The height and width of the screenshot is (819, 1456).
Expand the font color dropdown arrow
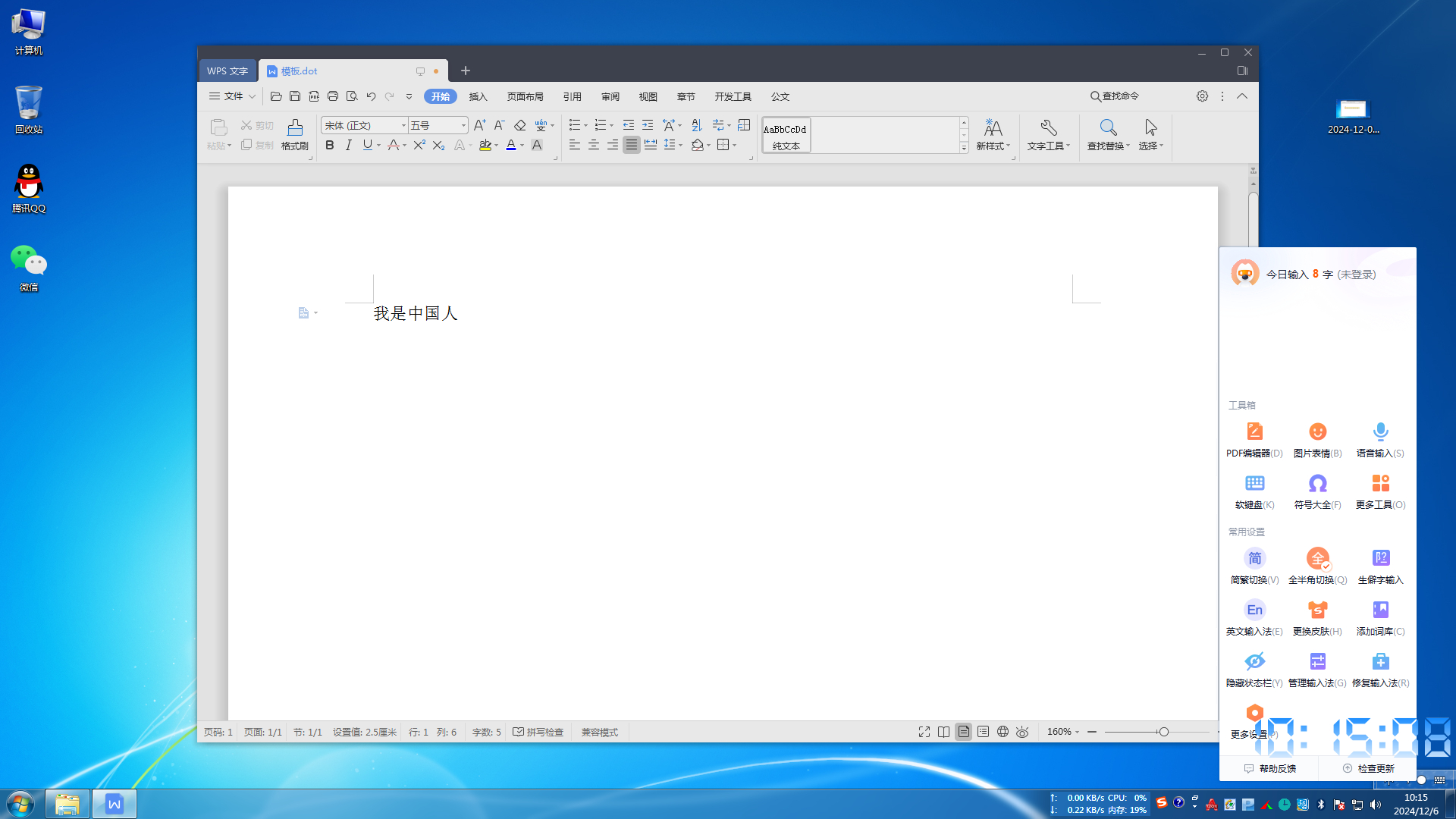(x=522, y=146)
